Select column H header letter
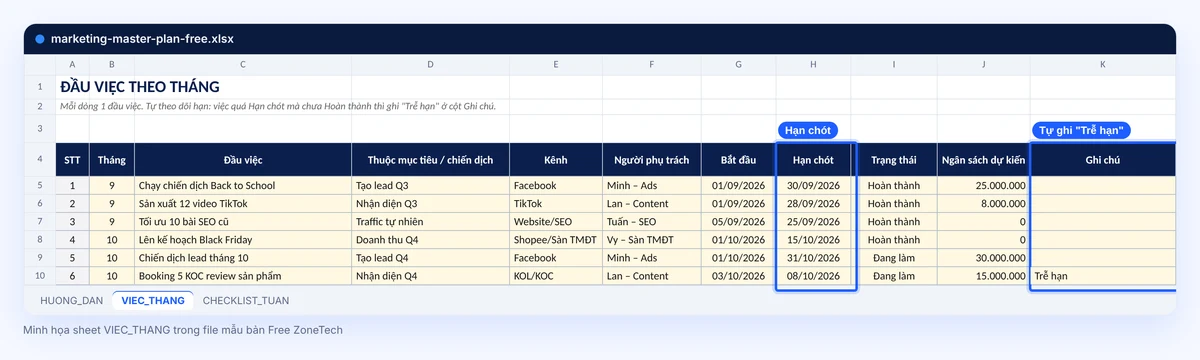 [x=814, y=65]
